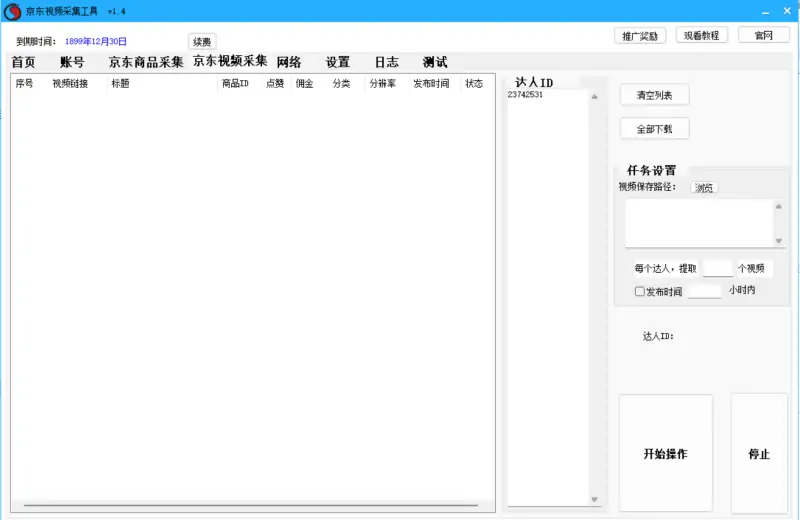
Task: Browse for video save path with 浏览
Action: (704, 188)
